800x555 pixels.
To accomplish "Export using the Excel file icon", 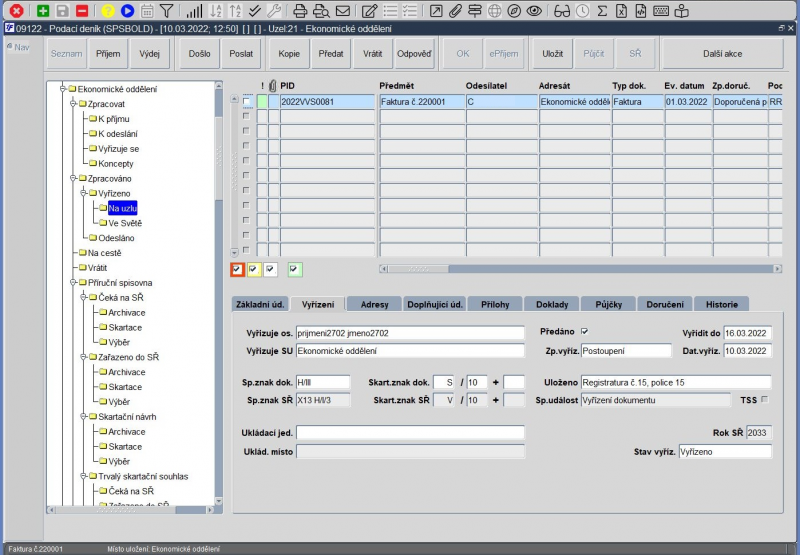I will [x=621, y=10].
